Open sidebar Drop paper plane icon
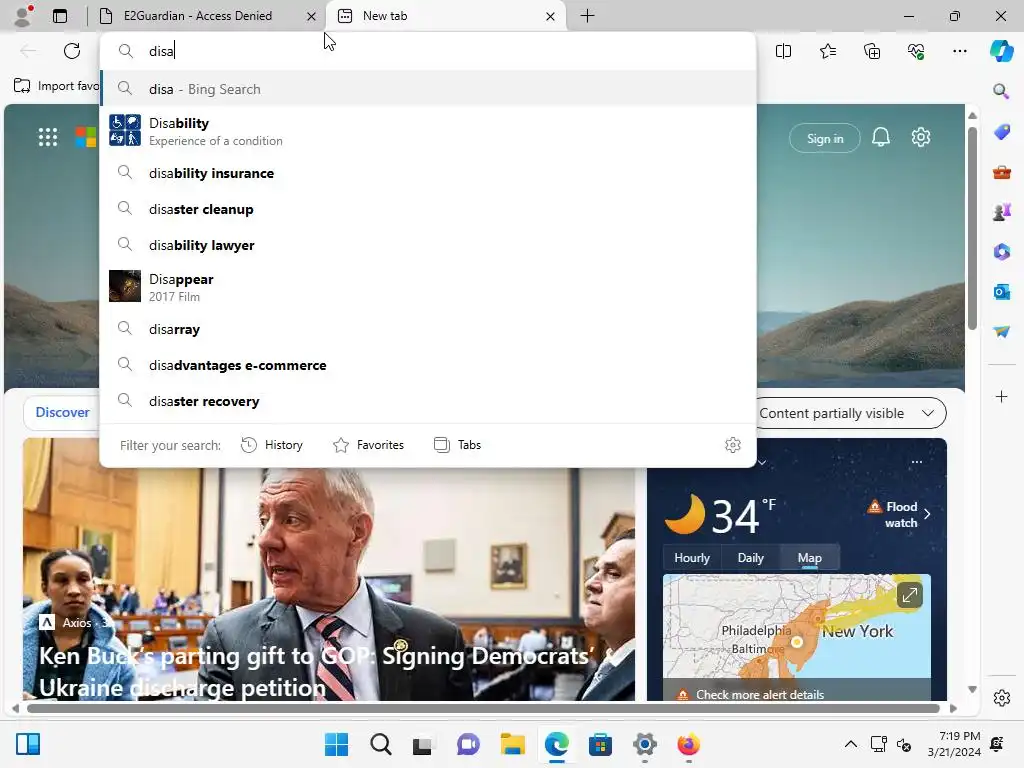The height and width of the screenshot is (768, 1024). click(1001, 332)
